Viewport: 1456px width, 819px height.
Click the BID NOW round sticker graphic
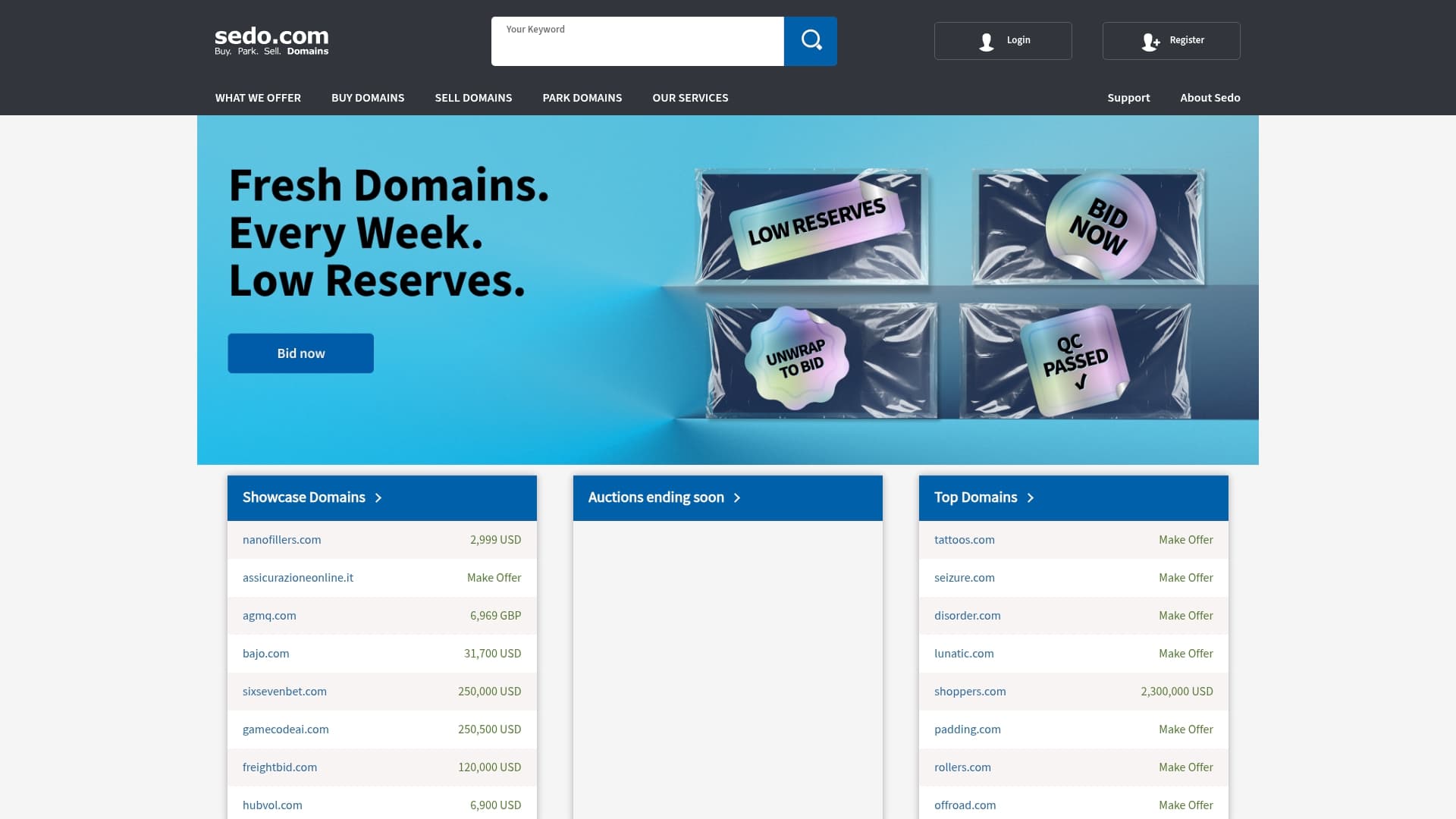1100,225
